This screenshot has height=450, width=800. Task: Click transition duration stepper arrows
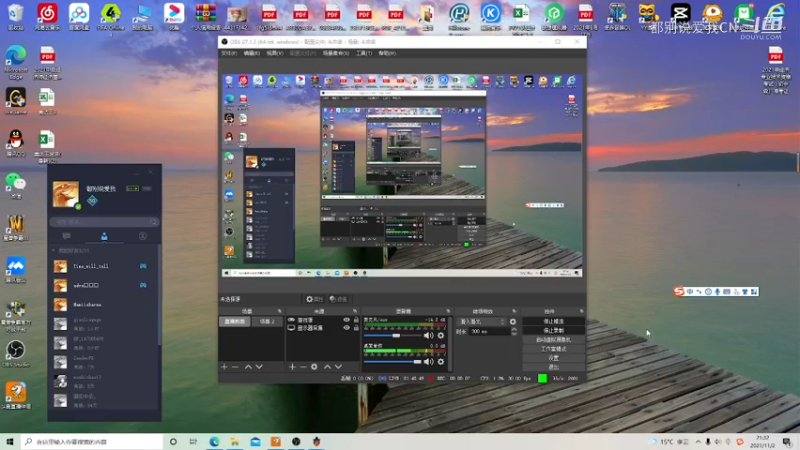point(513,332)
